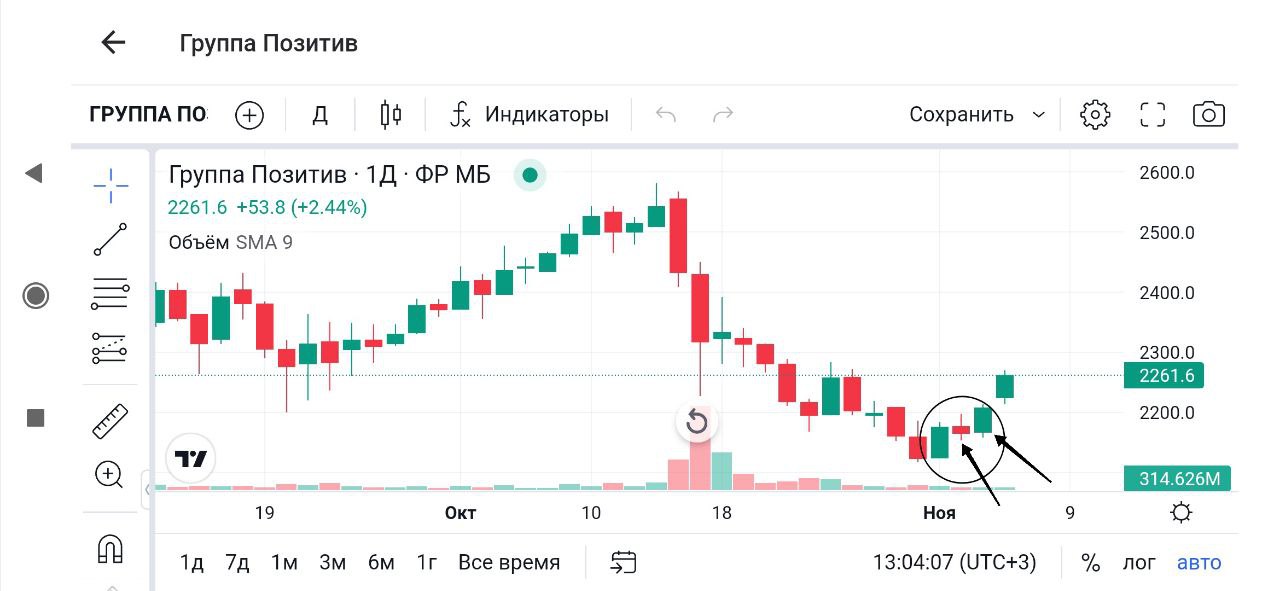Open candlestick chart type selector
Screen dimensions: 1280x591
pyautogui.click(x=390, y=115)
